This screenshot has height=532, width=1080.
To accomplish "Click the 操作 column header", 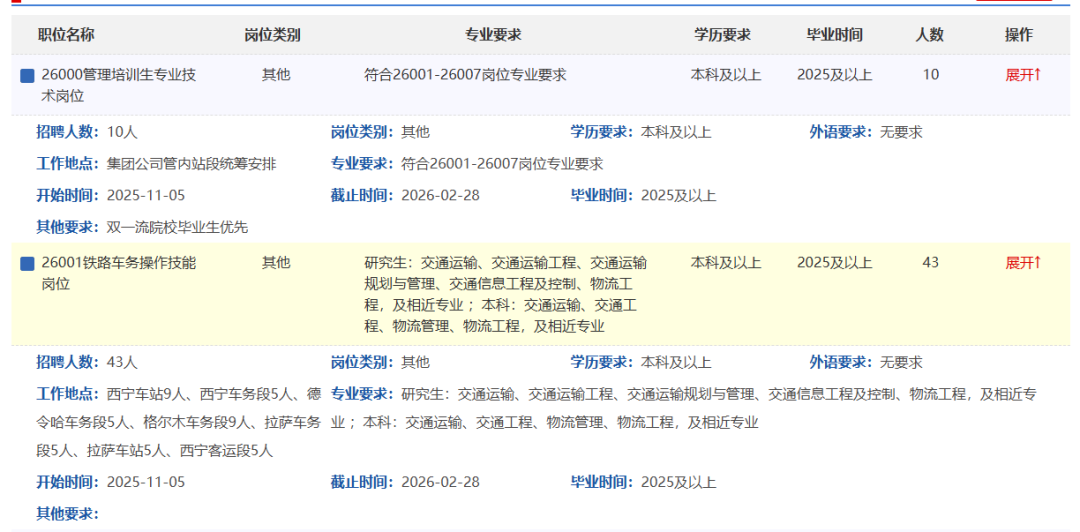I will [x=1019, y=35].
